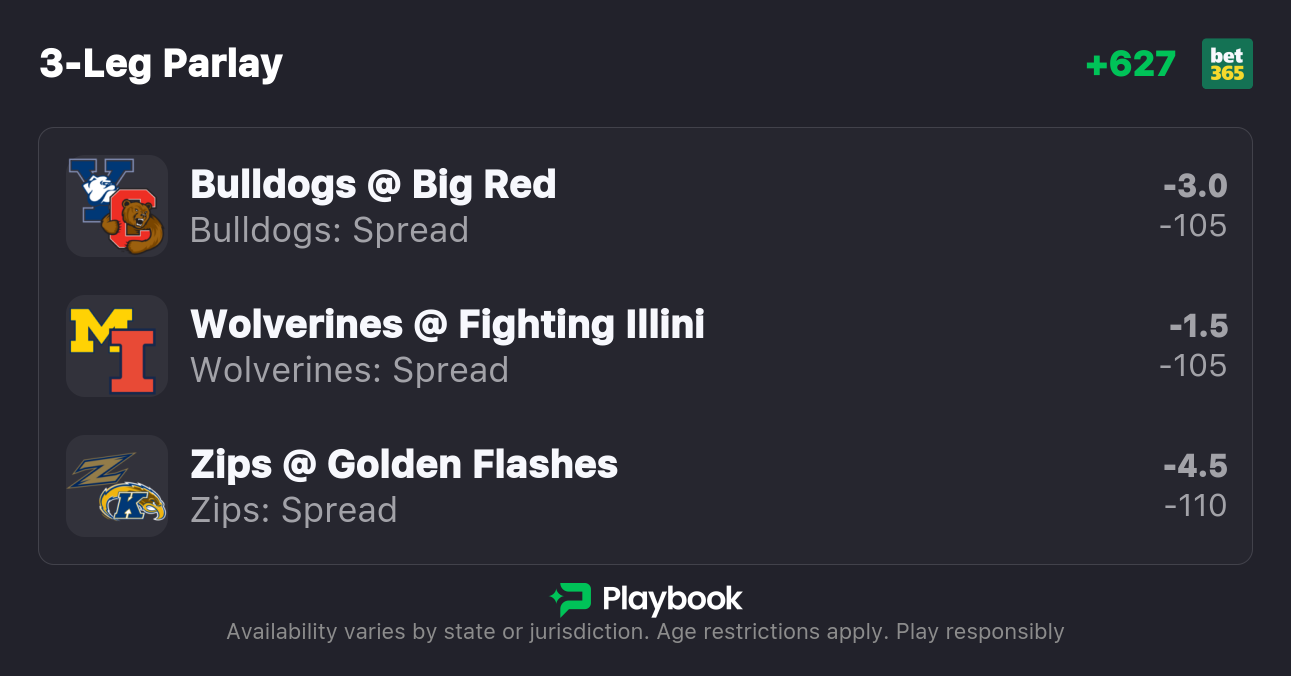Click the Wolverines: Spread bet label
Screen dimensions: 1291x676
(349, 370)
